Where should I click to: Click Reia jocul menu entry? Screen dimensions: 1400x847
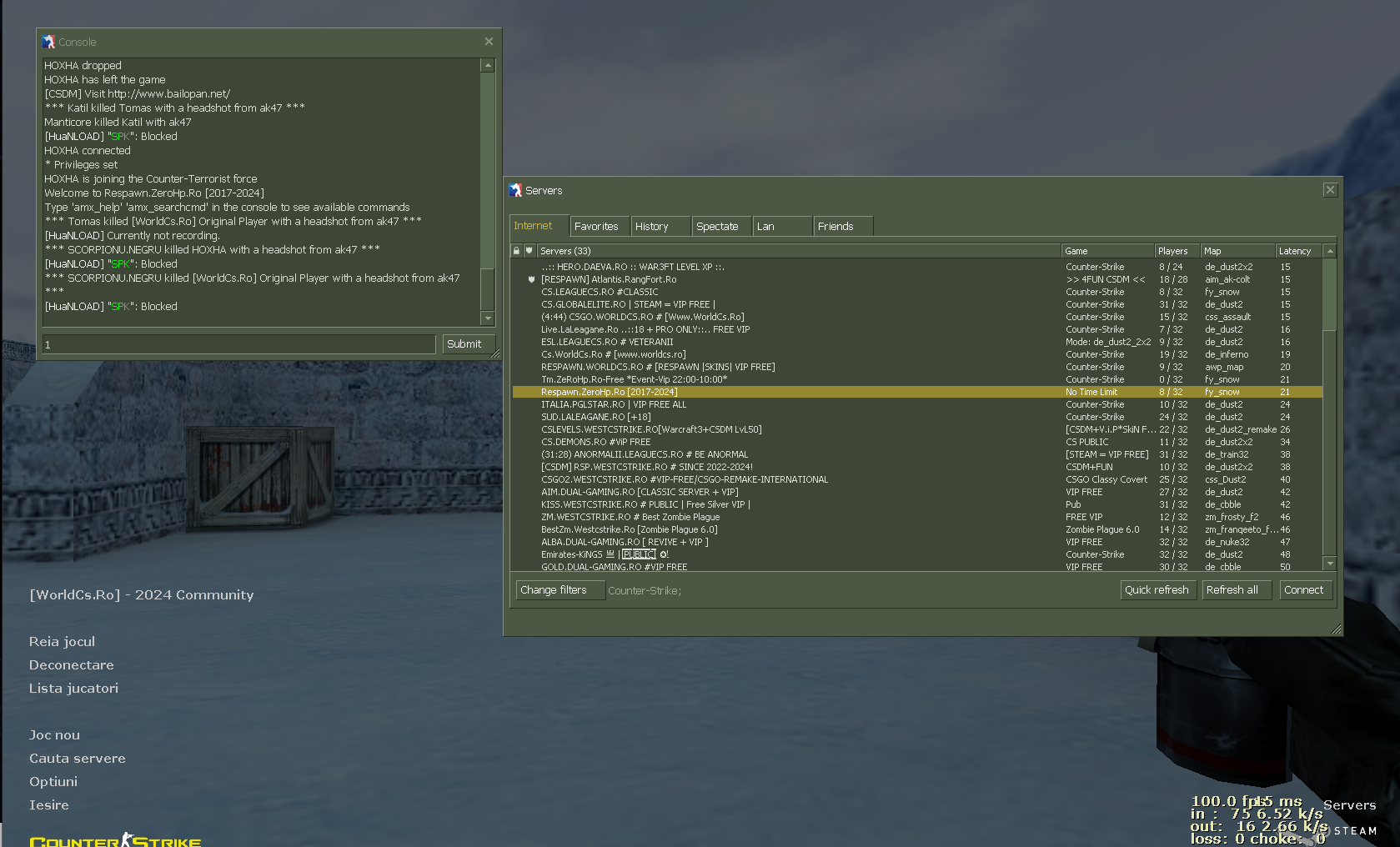click(63, 641)
